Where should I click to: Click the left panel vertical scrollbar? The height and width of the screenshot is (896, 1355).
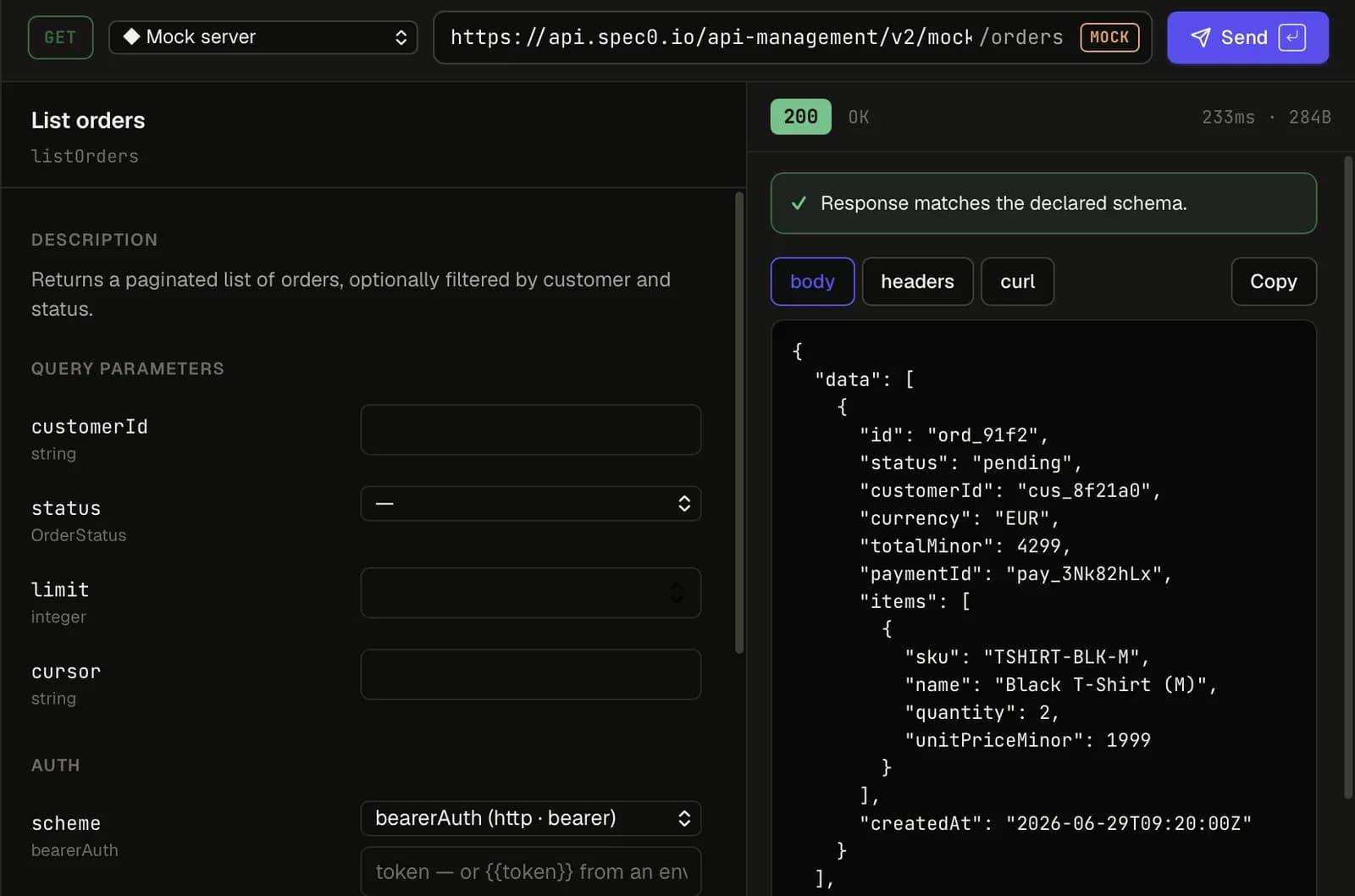click(x=739, y=423)
